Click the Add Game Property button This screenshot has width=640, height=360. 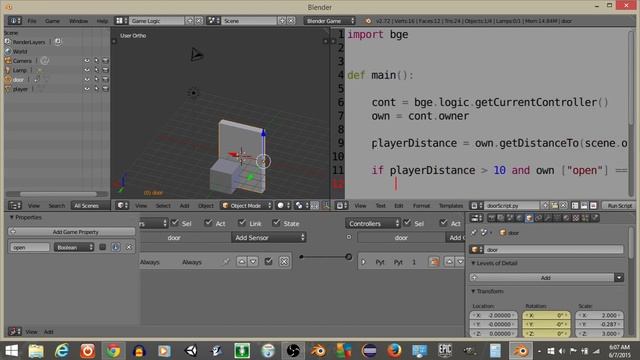click(71, 232)
